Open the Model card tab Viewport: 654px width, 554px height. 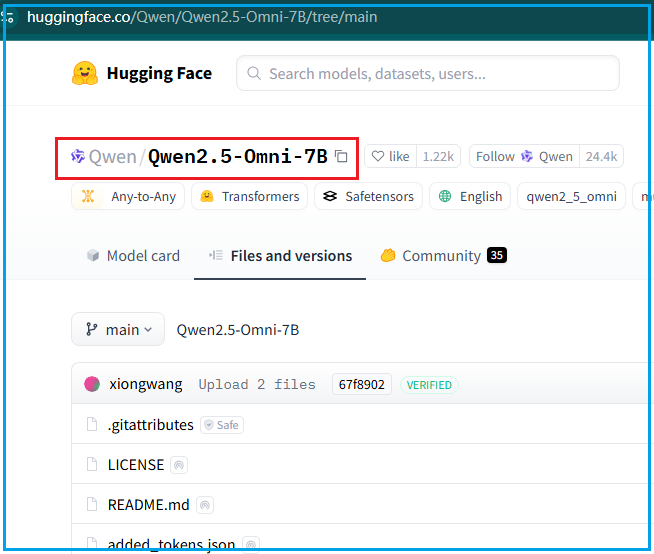(133, 256)
